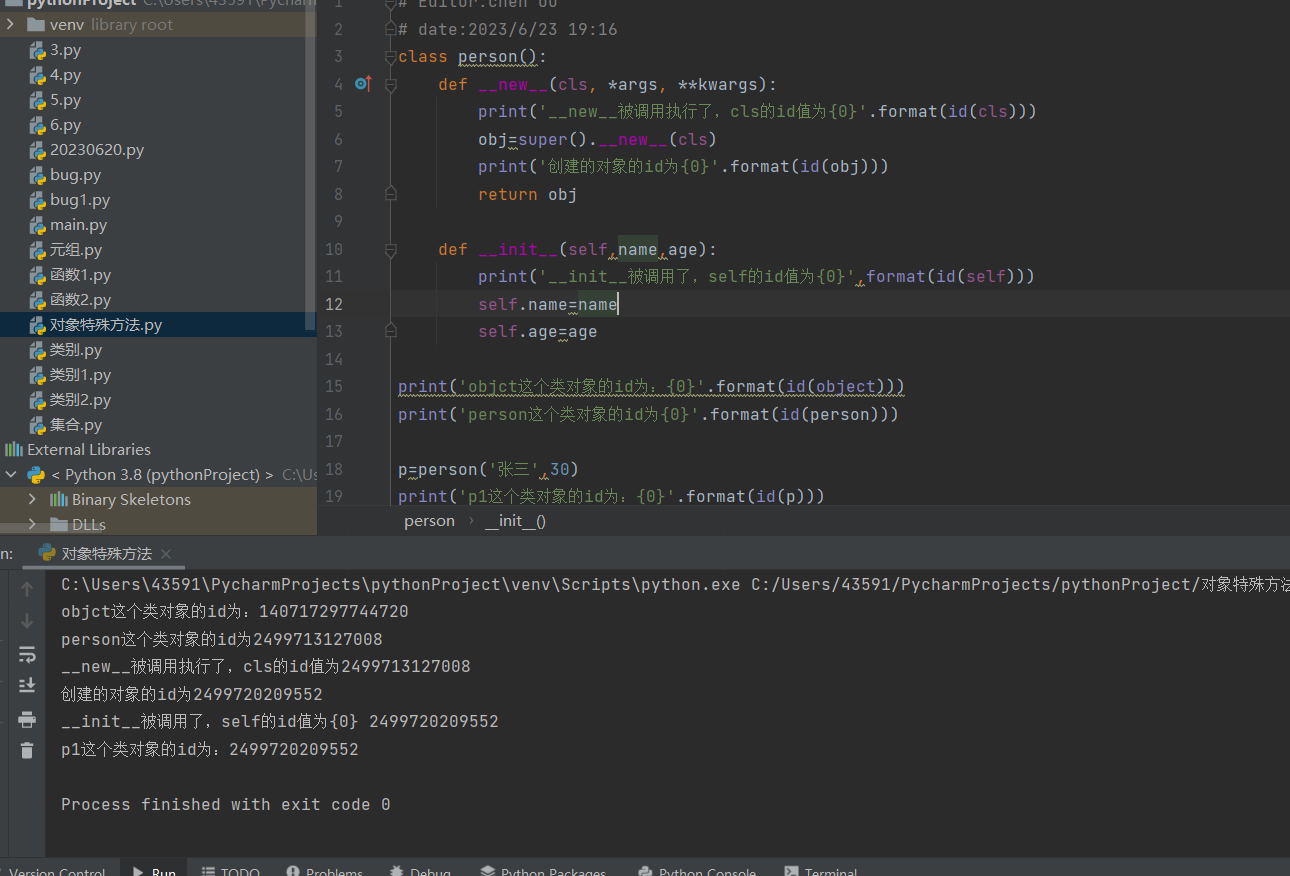Viewport: 1290px width, 876px height.
Task: Select 集合.py in the project tree
Action: coord(76,425)
